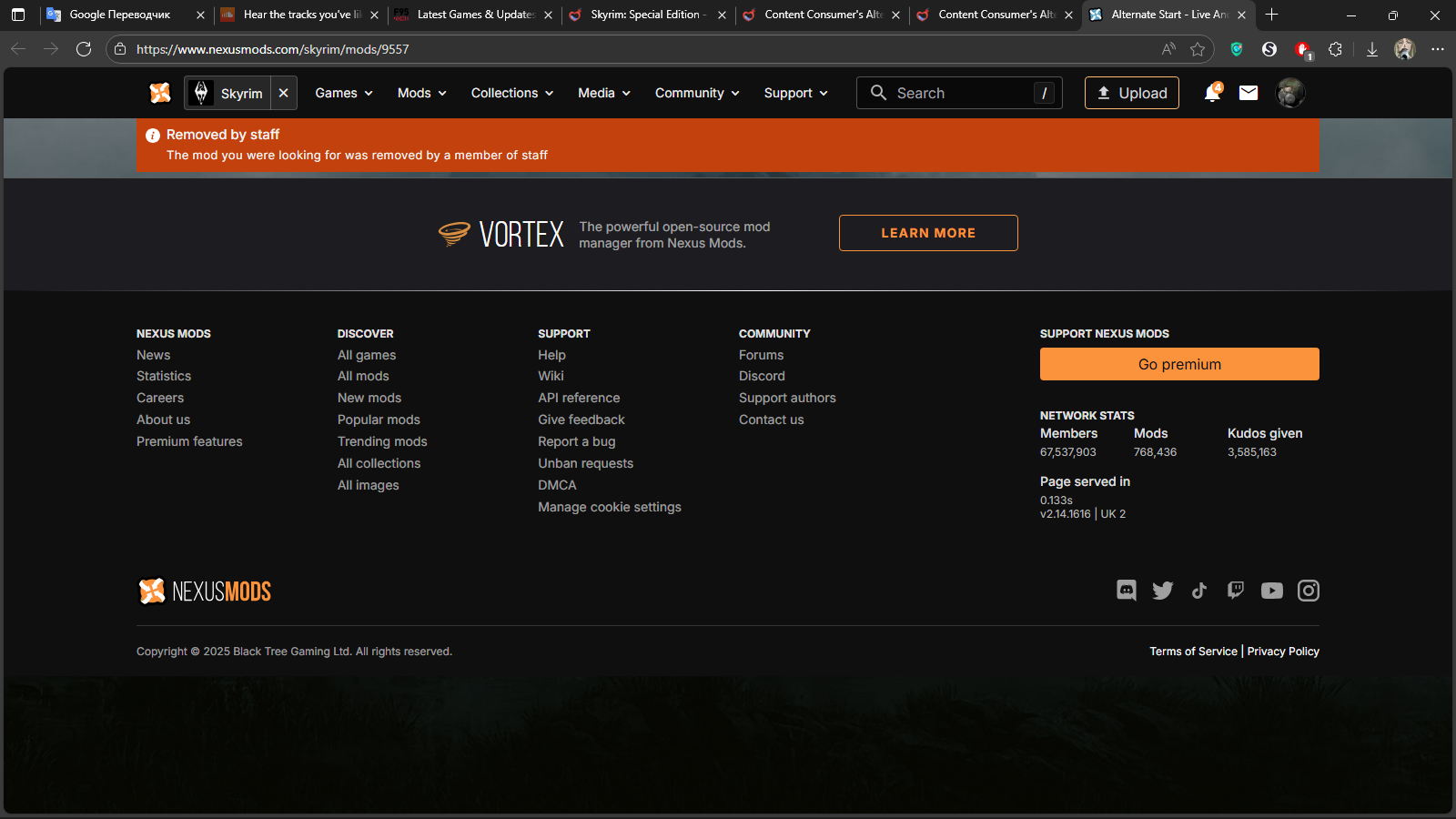
Task: Open the All images link
Action: click(369, 485)
